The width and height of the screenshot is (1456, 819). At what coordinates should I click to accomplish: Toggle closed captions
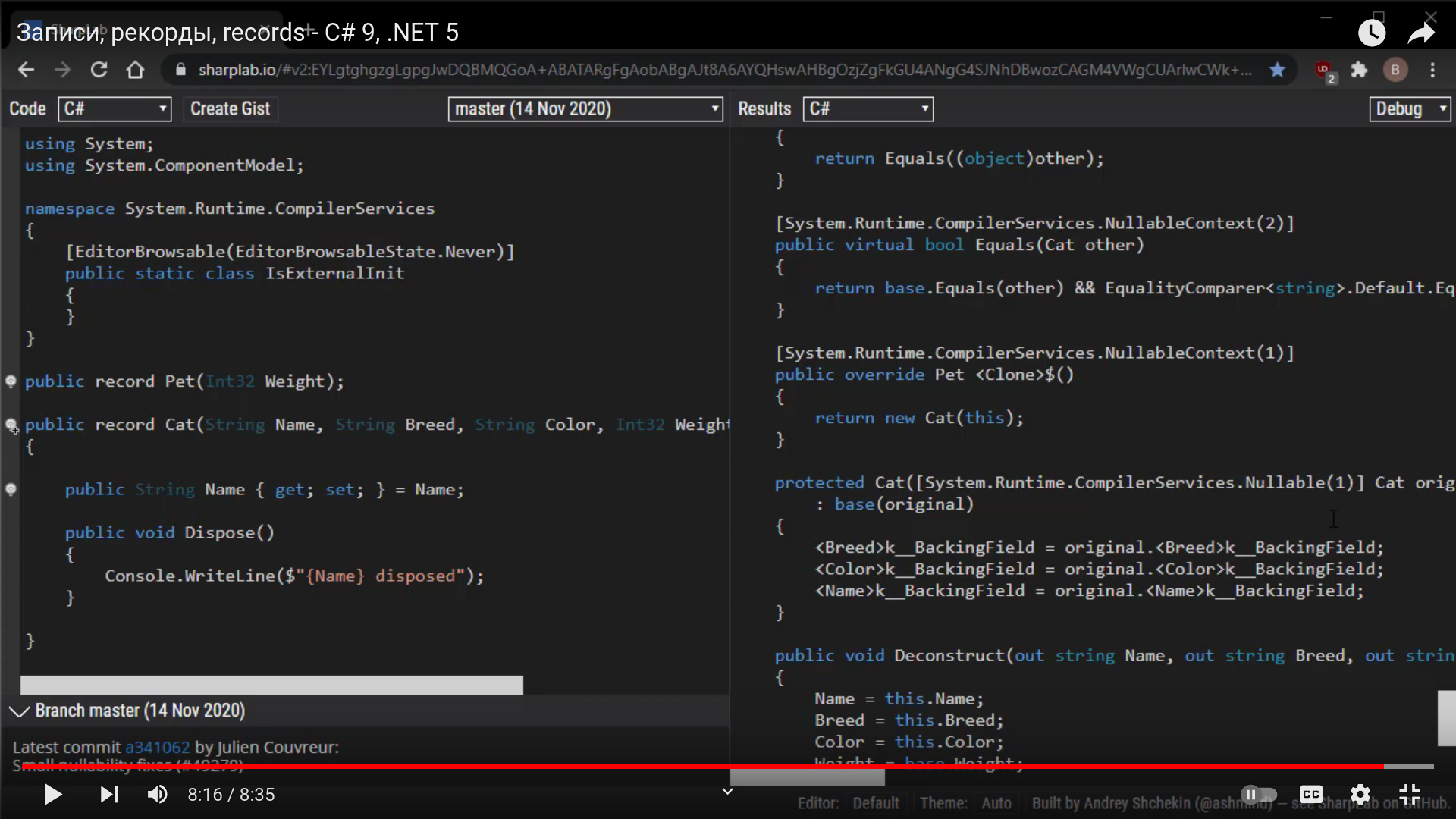point(1311,794)
